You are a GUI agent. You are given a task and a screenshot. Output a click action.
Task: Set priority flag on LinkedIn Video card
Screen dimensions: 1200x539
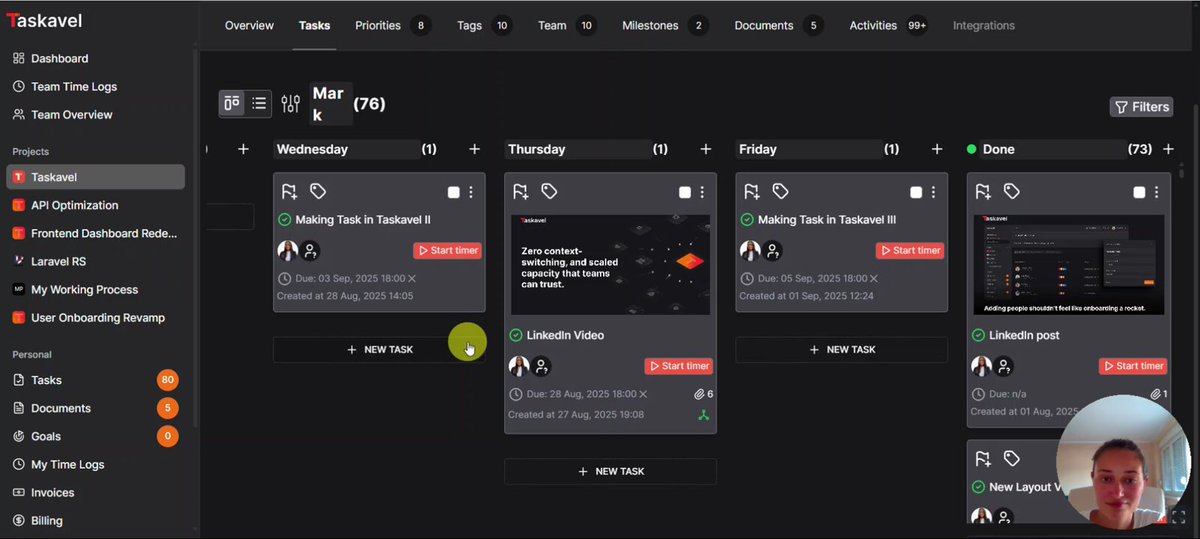pyautogui.click(x=520, y=191)
